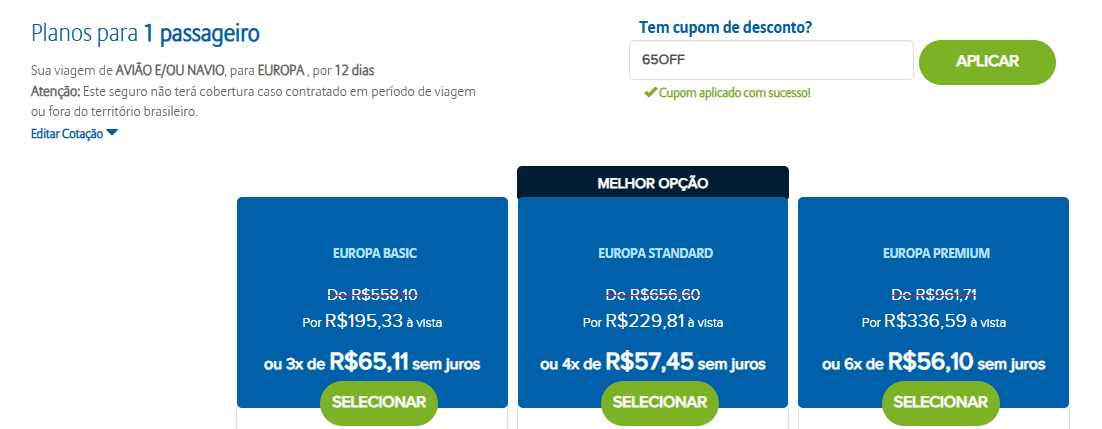This screenshot has height=429, width=1102.
Task: Click the Europa Premium plan title
Action: pyautogui.click(x=936, y=253)
